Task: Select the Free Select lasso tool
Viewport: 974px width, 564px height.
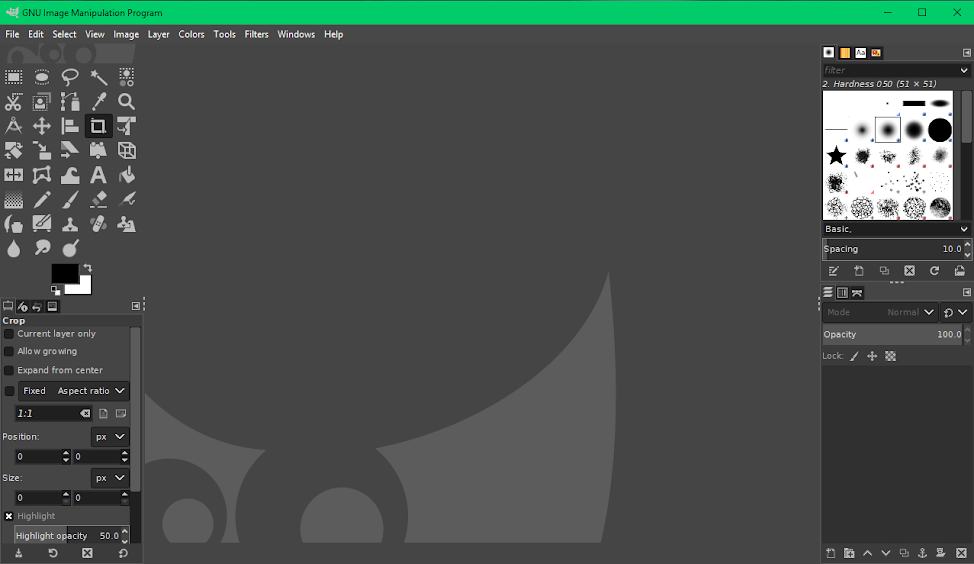Action: pyautogui.click(x=70, y=77)
